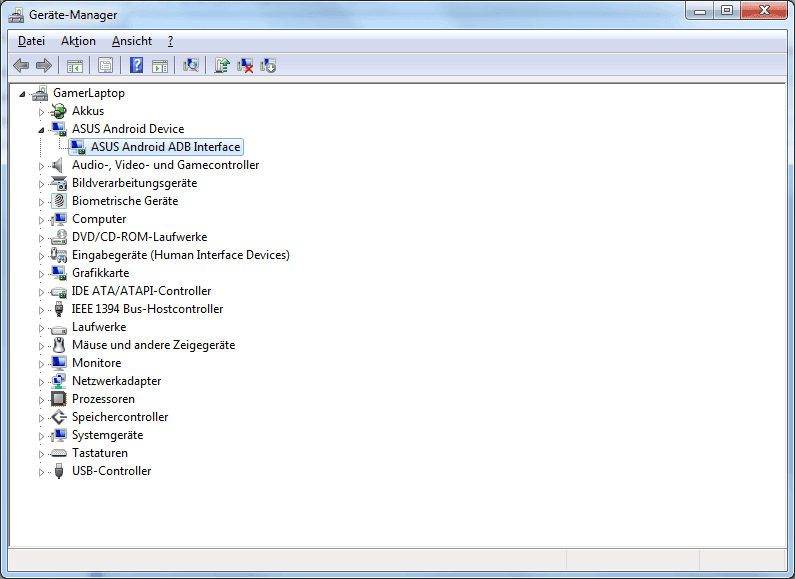The width and height of the screenshot is (795, 579).
Task: Expand the Netzwerkadapter category
Action: click(41, 382)
